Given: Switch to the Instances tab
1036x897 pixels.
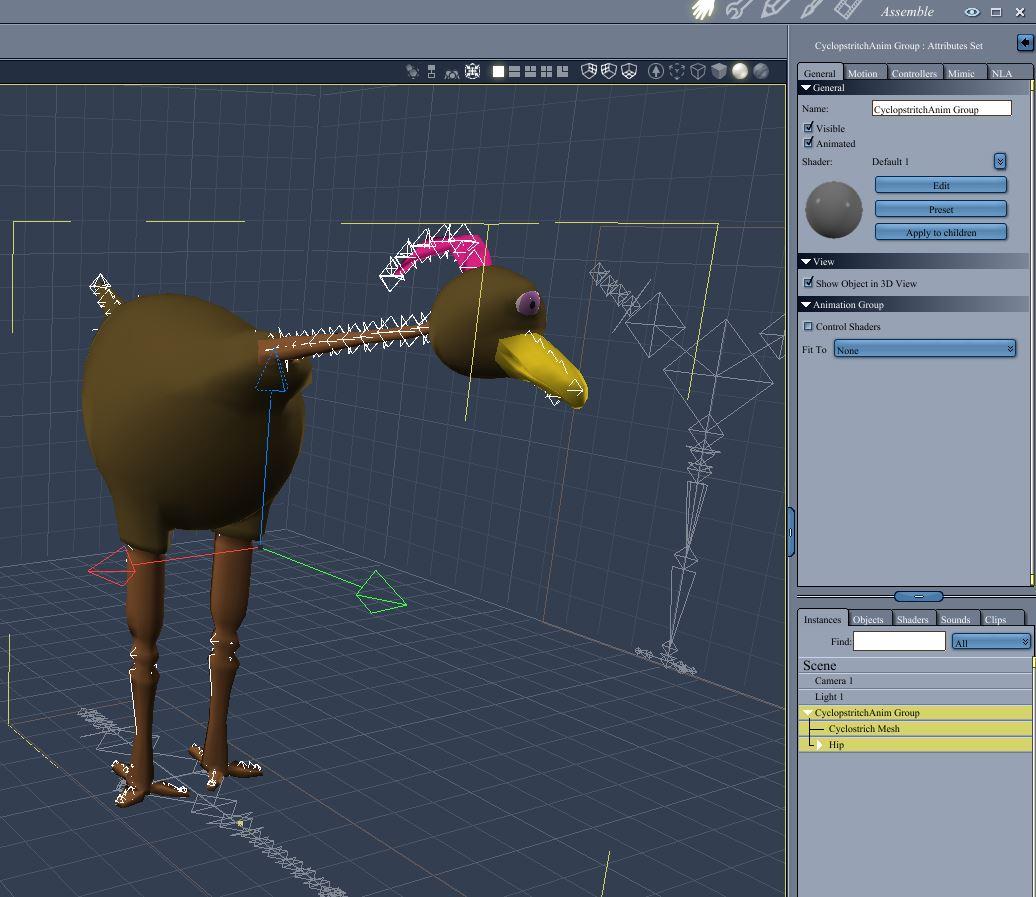Looking at the screenshot, I should click(822, 620).
